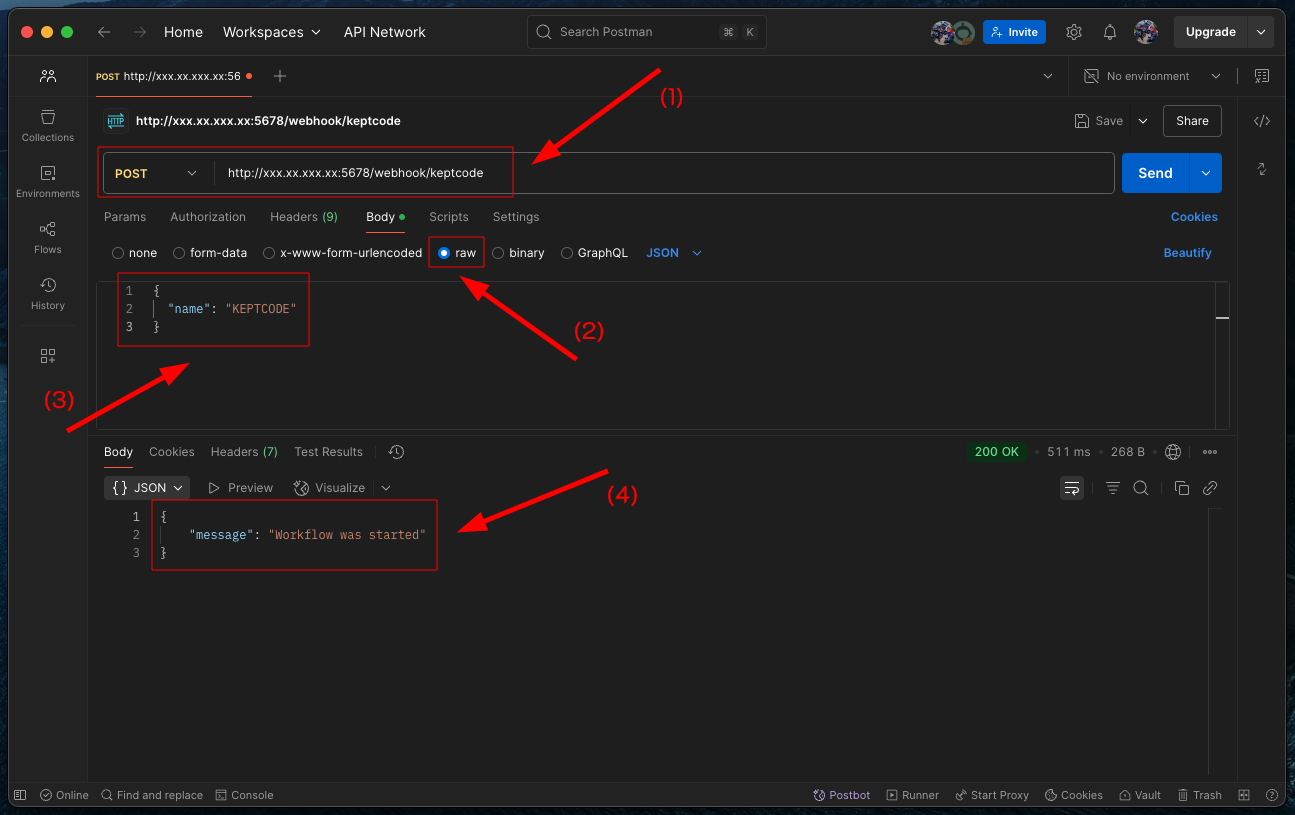This screenshot has width=1295, height=815.
Task: Click the request URL input field
Action: [x=660, y=173]
